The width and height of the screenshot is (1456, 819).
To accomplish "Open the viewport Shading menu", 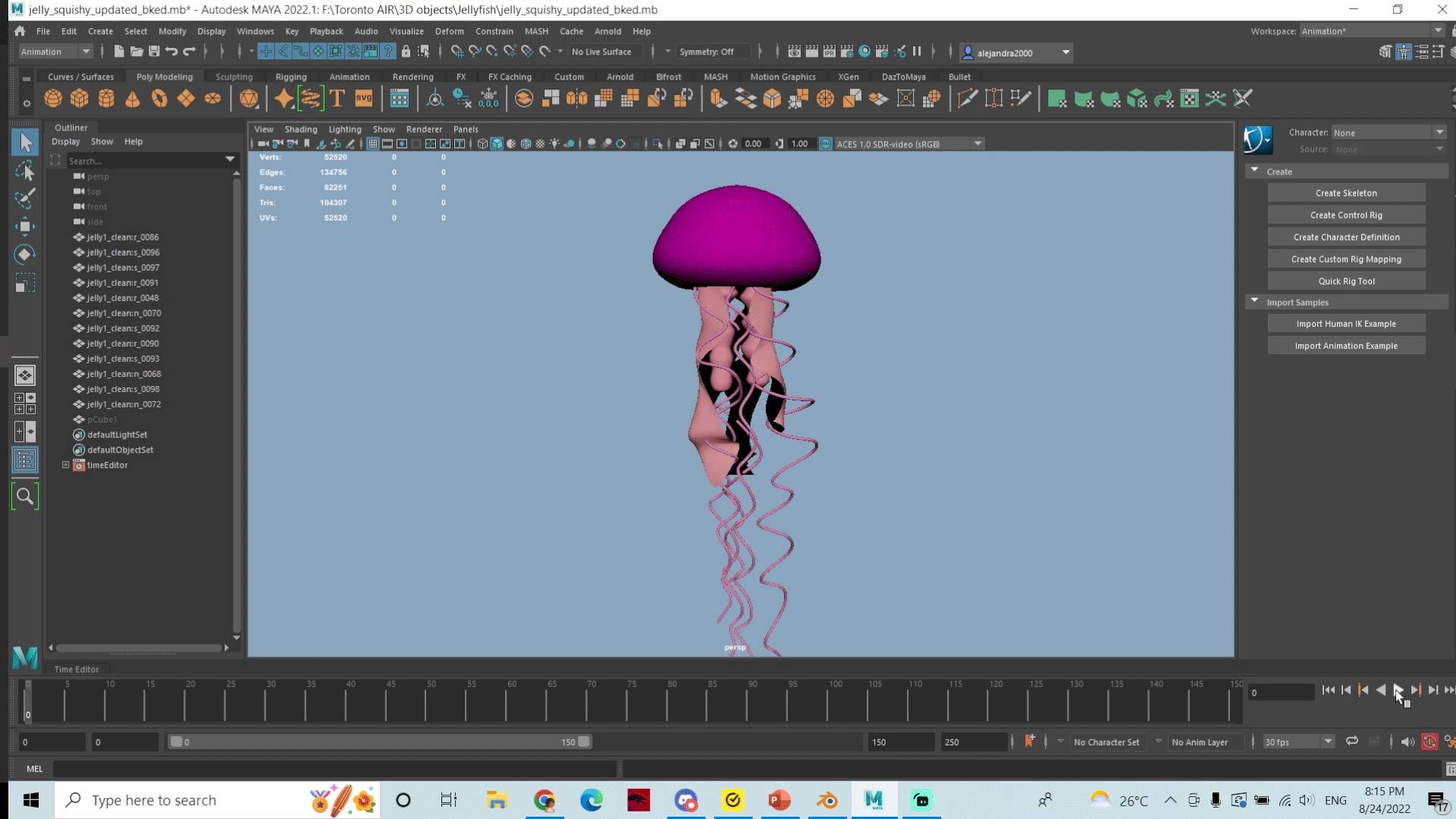I will click(300, 129).
